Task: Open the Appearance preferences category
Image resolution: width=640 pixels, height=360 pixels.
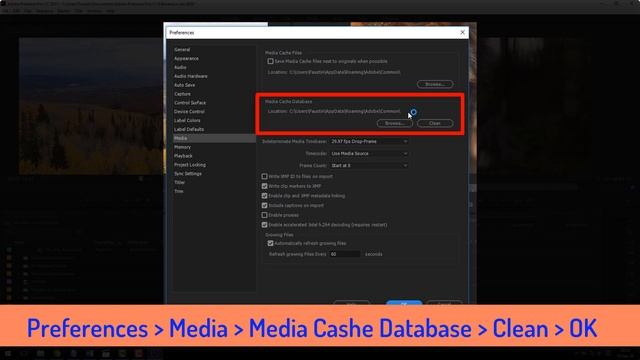Action: click(x=186, y=58)
